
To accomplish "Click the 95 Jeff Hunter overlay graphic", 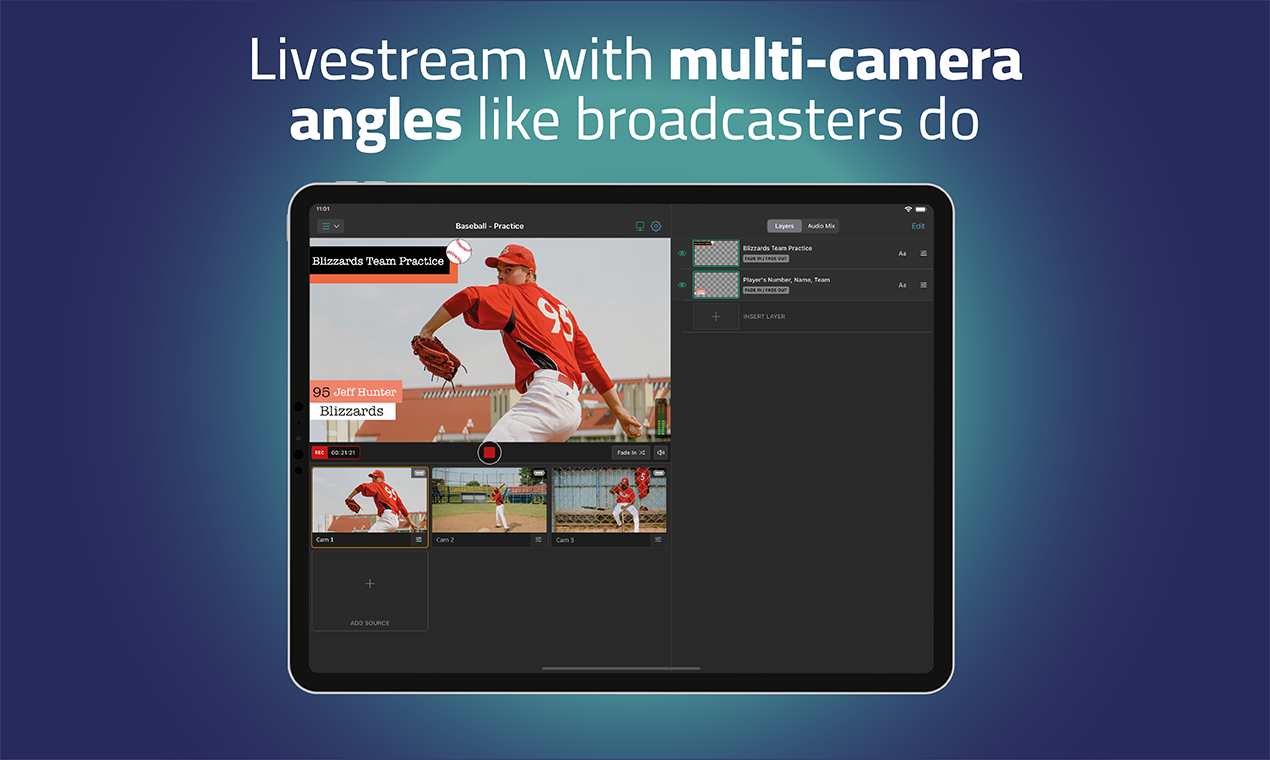I will click(x=356, y=392).
